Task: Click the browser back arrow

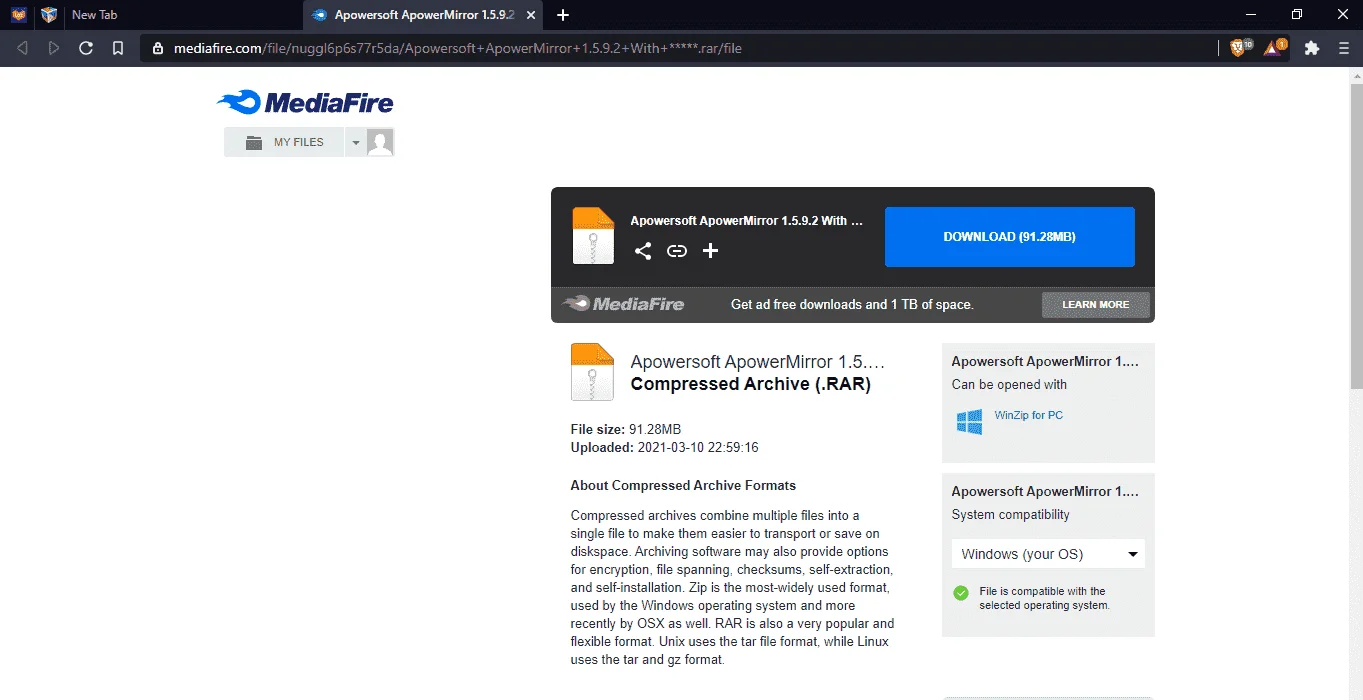Action: 22,48
